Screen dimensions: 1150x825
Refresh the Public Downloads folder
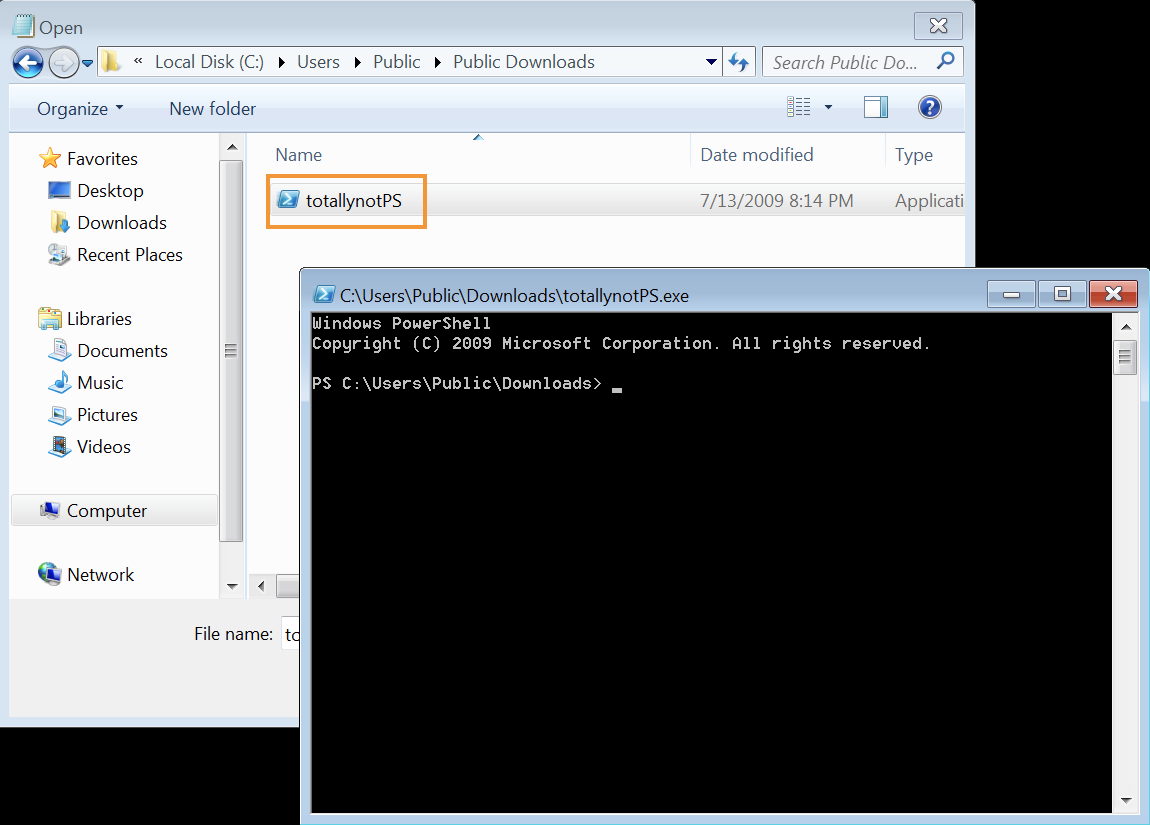739,62
